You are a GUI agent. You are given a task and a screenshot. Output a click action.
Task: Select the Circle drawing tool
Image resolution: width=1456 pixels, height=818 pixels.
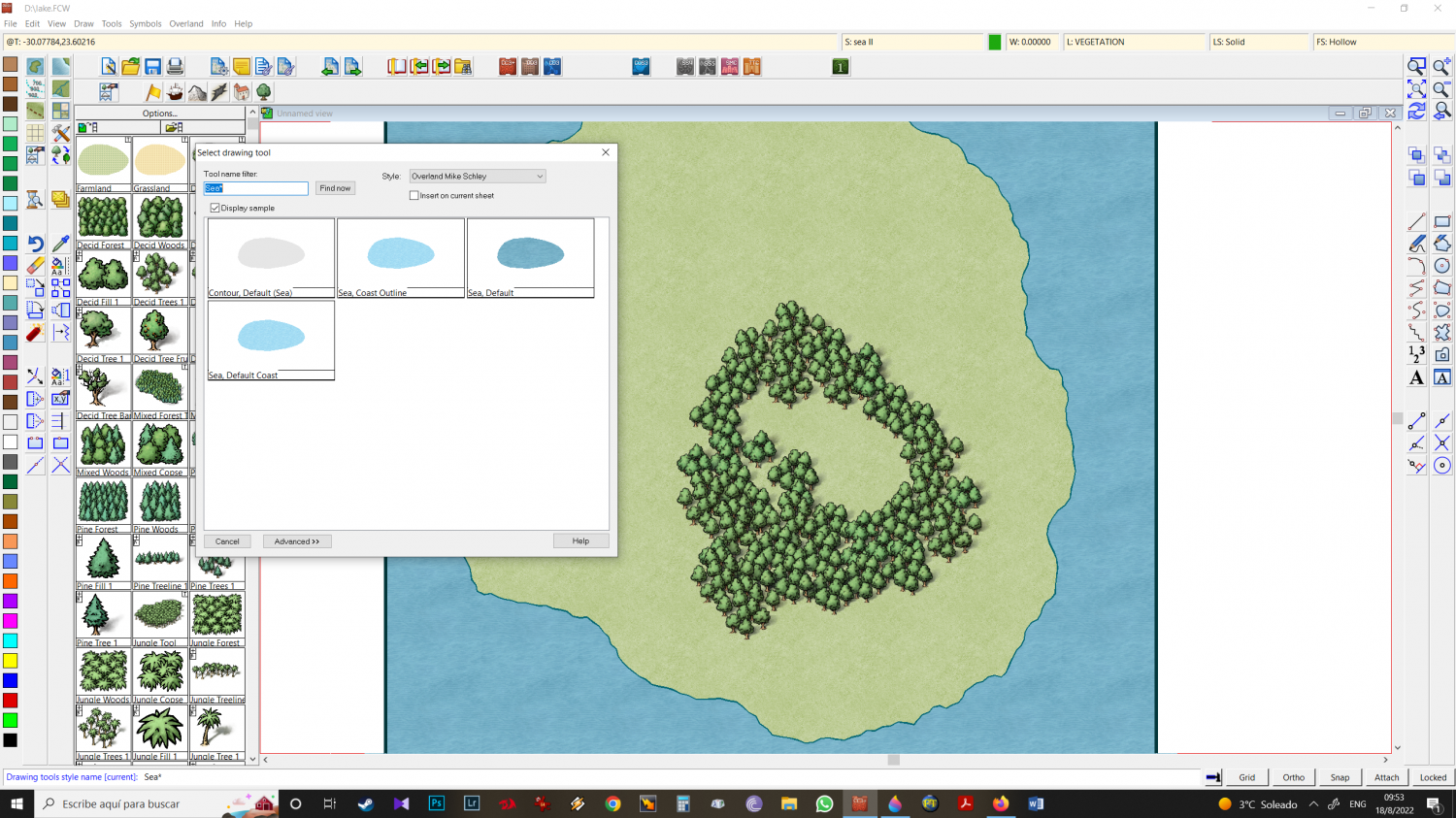1442,266
